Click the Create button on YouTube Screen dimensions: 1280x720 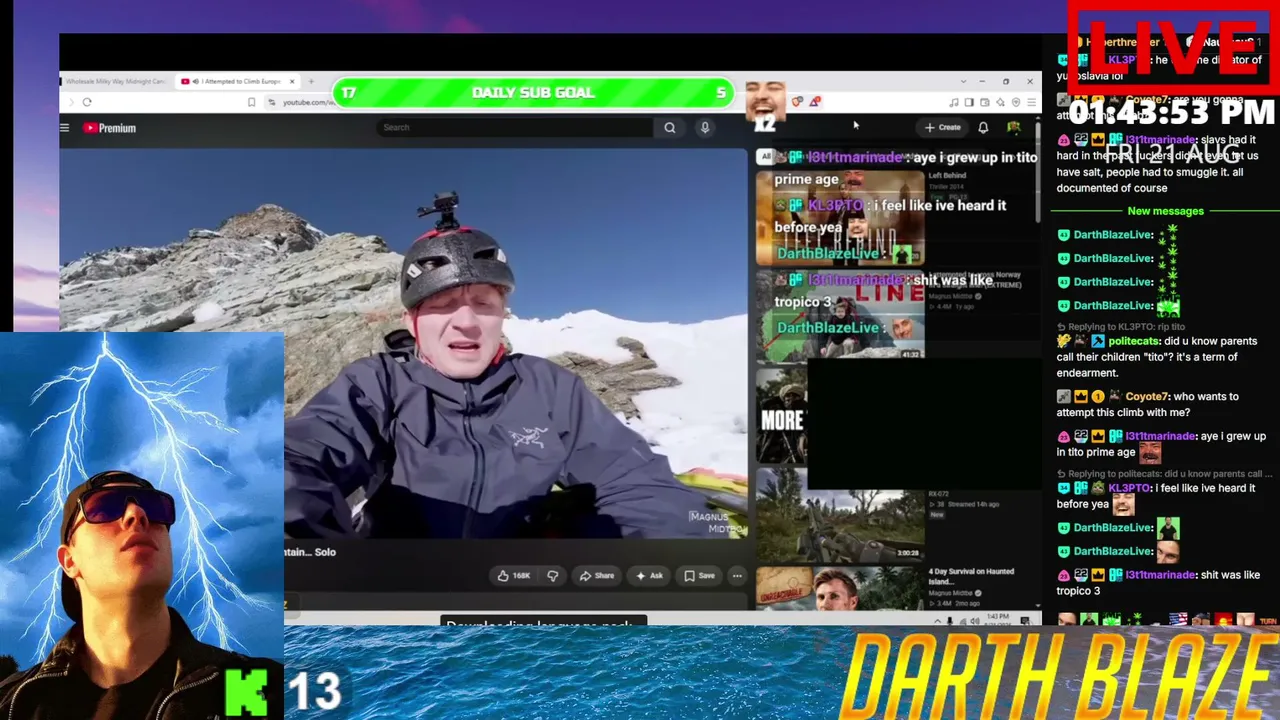[x=943, y=128]
